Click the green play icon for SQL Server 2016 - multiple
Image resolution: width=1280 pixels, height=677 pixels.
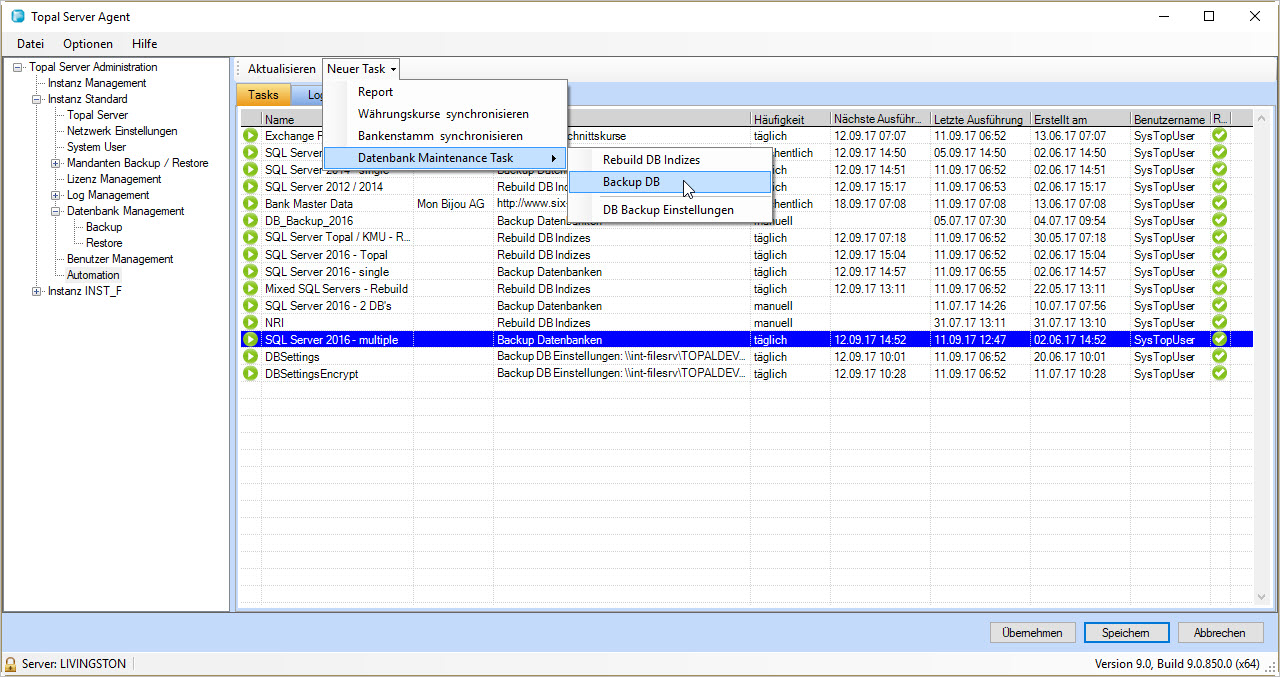tap(250, 340)
